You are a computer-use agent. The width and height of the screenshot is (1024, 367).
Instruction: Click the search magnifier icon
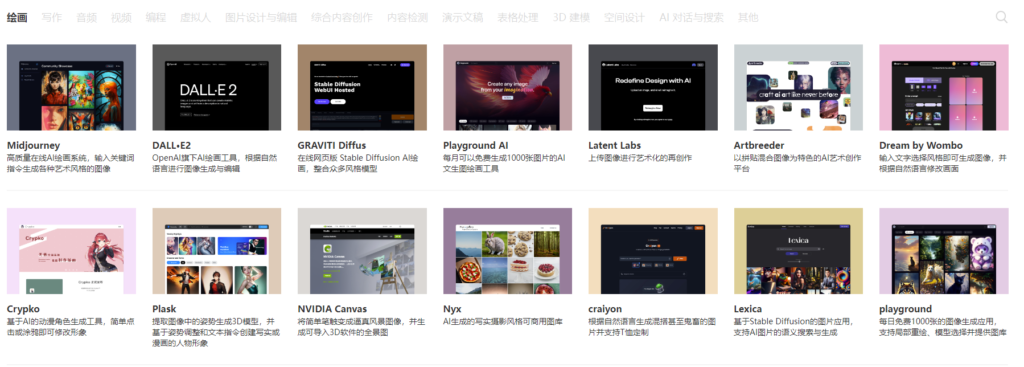coord(1001,17)
